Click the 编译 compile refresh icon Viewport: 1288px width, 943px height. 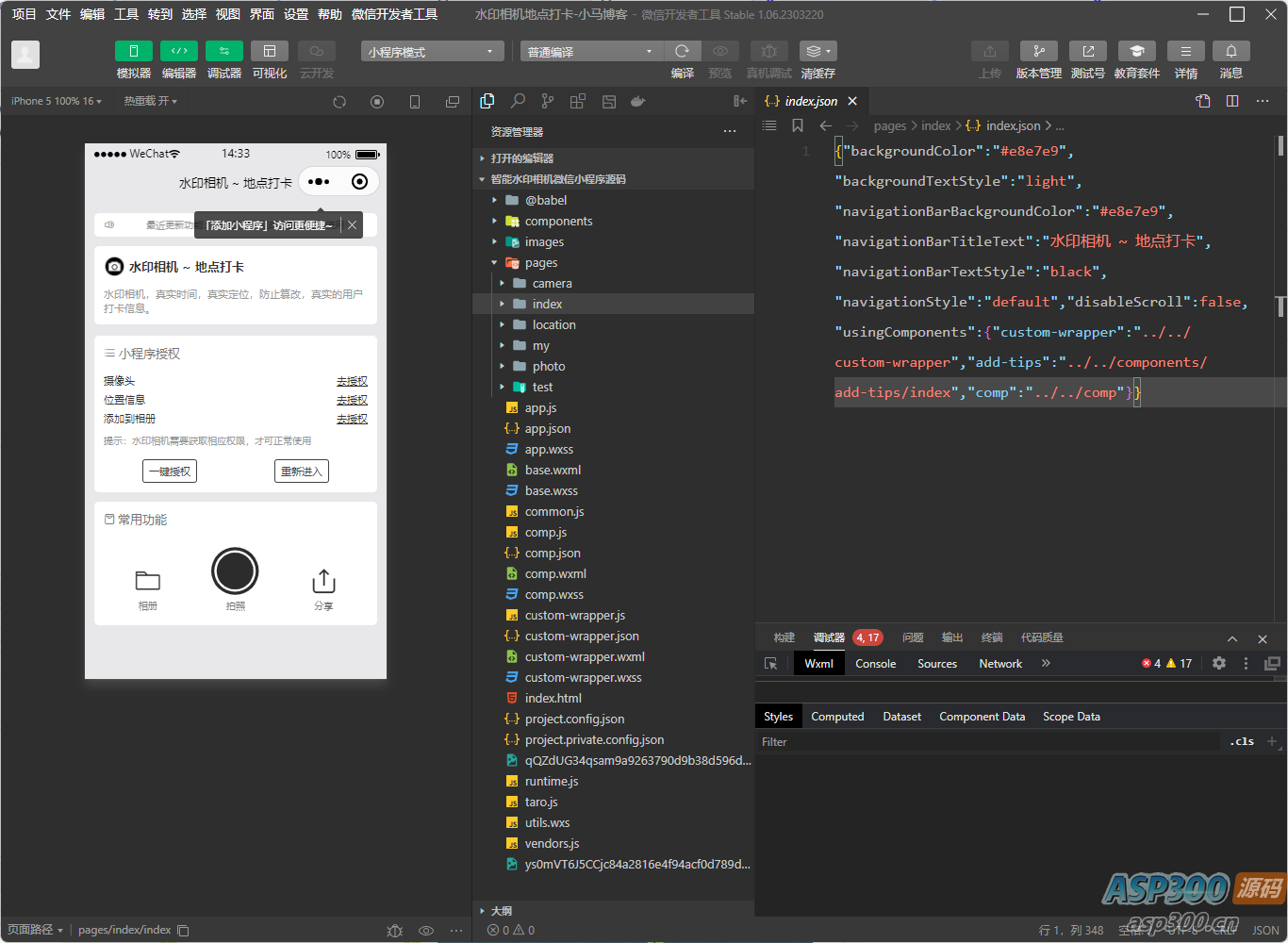pyautogui.click(x=682, y=52)
